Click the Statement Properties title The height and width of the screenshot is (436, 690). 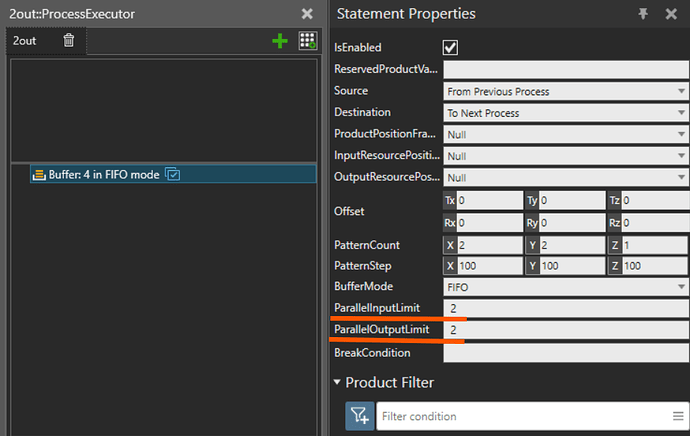point(406,14)
